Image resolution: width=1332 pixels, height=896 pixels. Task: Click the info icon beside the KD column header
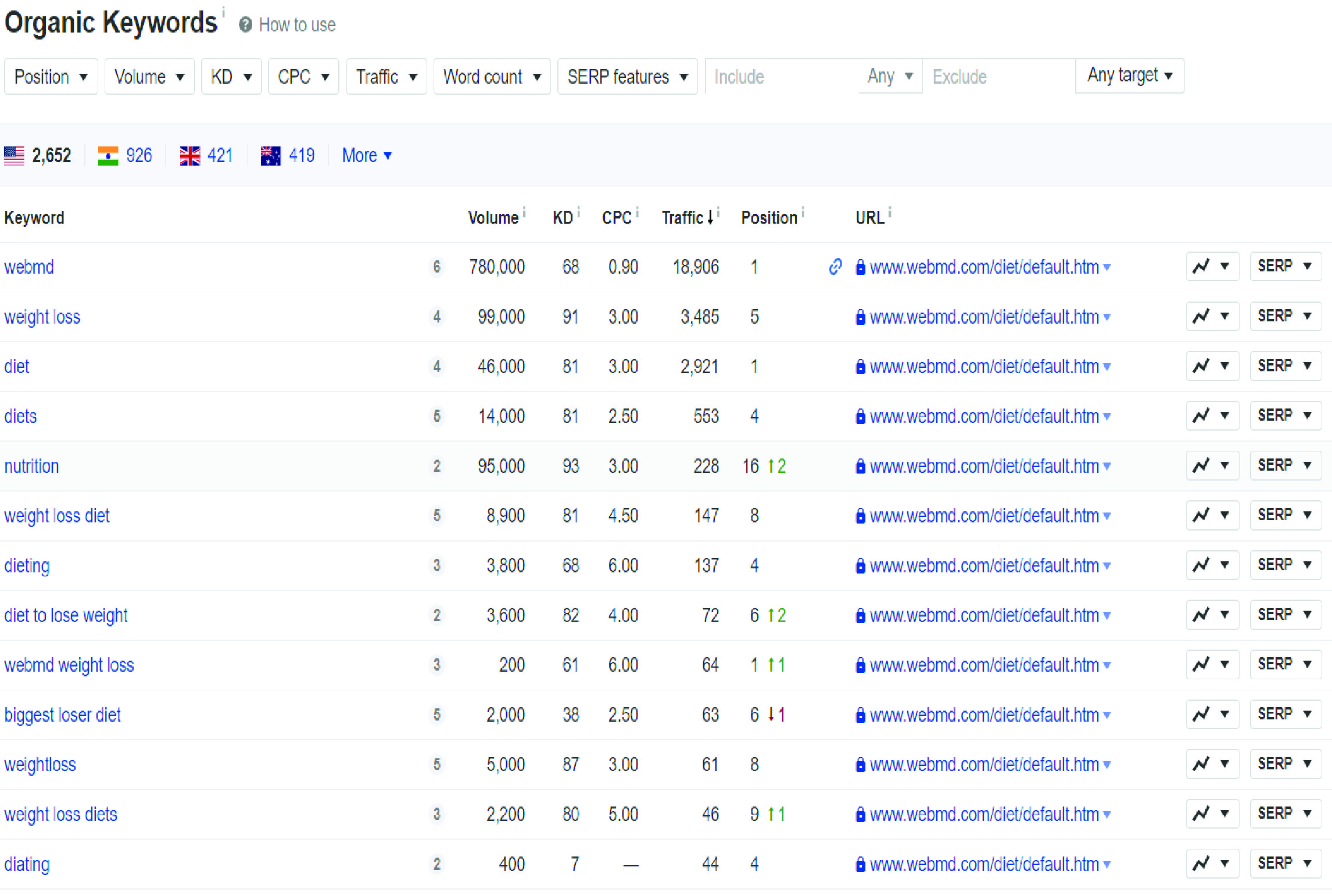tap(578, 211)
